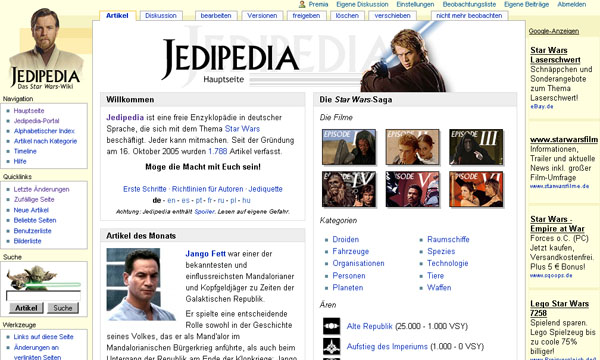Open the Jango Fett portrait image

pyautogui.click(x=141, y=284)
